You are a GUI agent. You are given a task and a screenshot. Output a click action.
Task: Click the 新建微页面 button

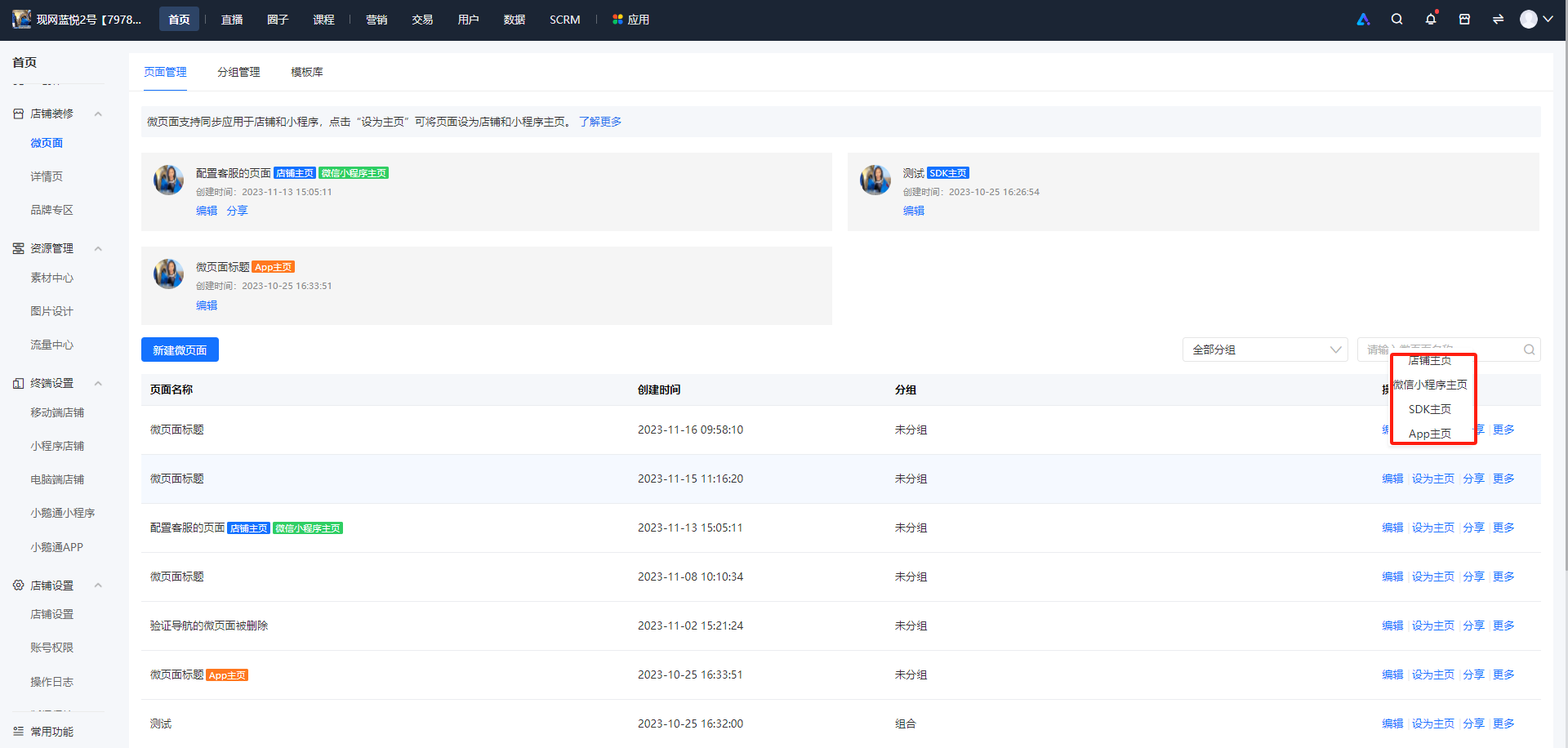tap(180, 350)
